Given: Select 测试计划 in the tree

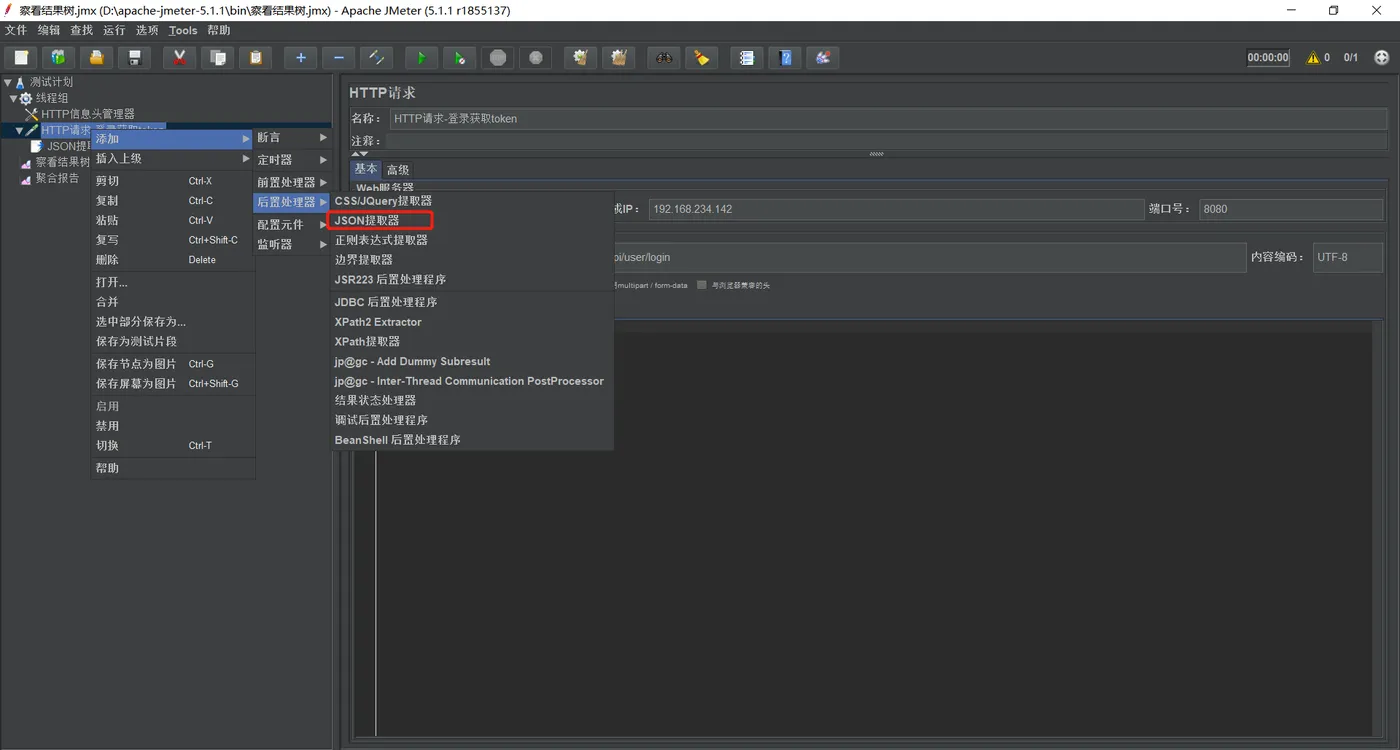Looking at the screenshot, I should coord(51,82).
